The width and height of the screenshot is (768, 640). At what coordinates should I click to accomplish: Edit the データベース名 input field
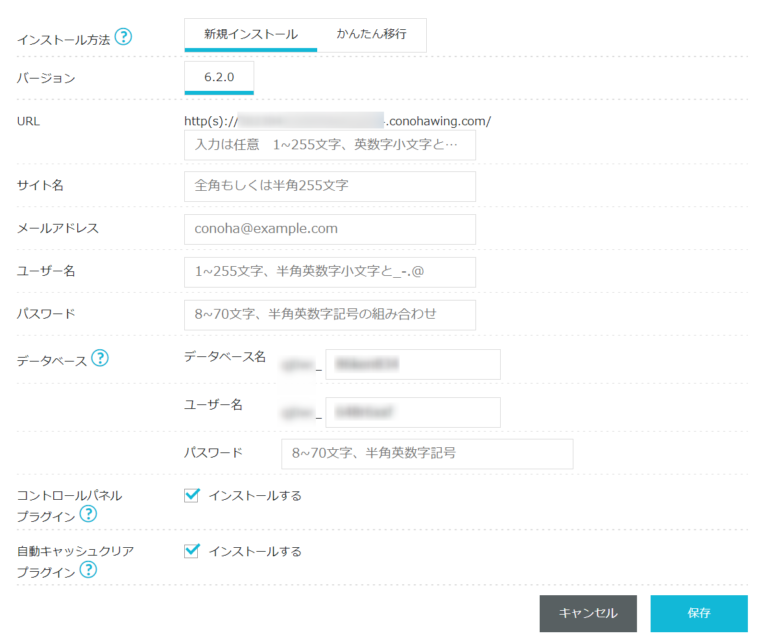pos(412,365)
